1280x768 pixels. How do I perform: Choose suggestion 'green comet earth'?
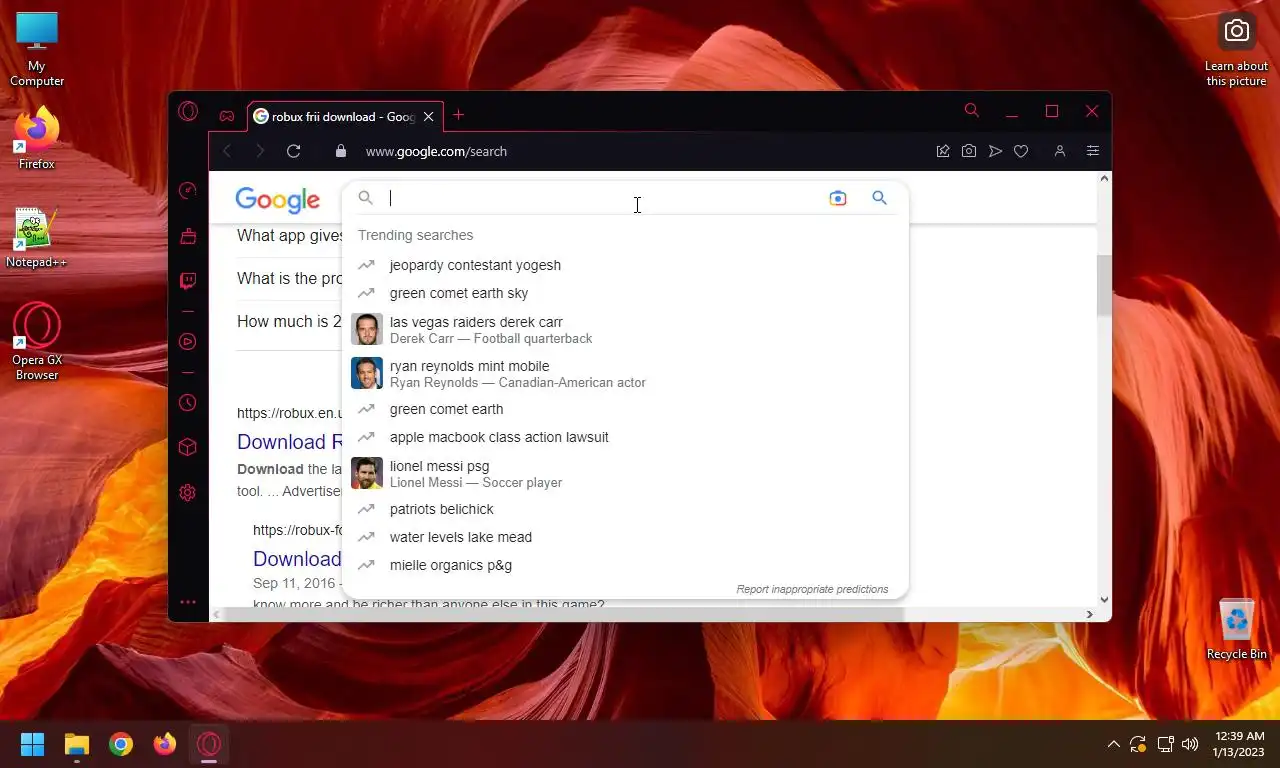[x=625, y=409]
